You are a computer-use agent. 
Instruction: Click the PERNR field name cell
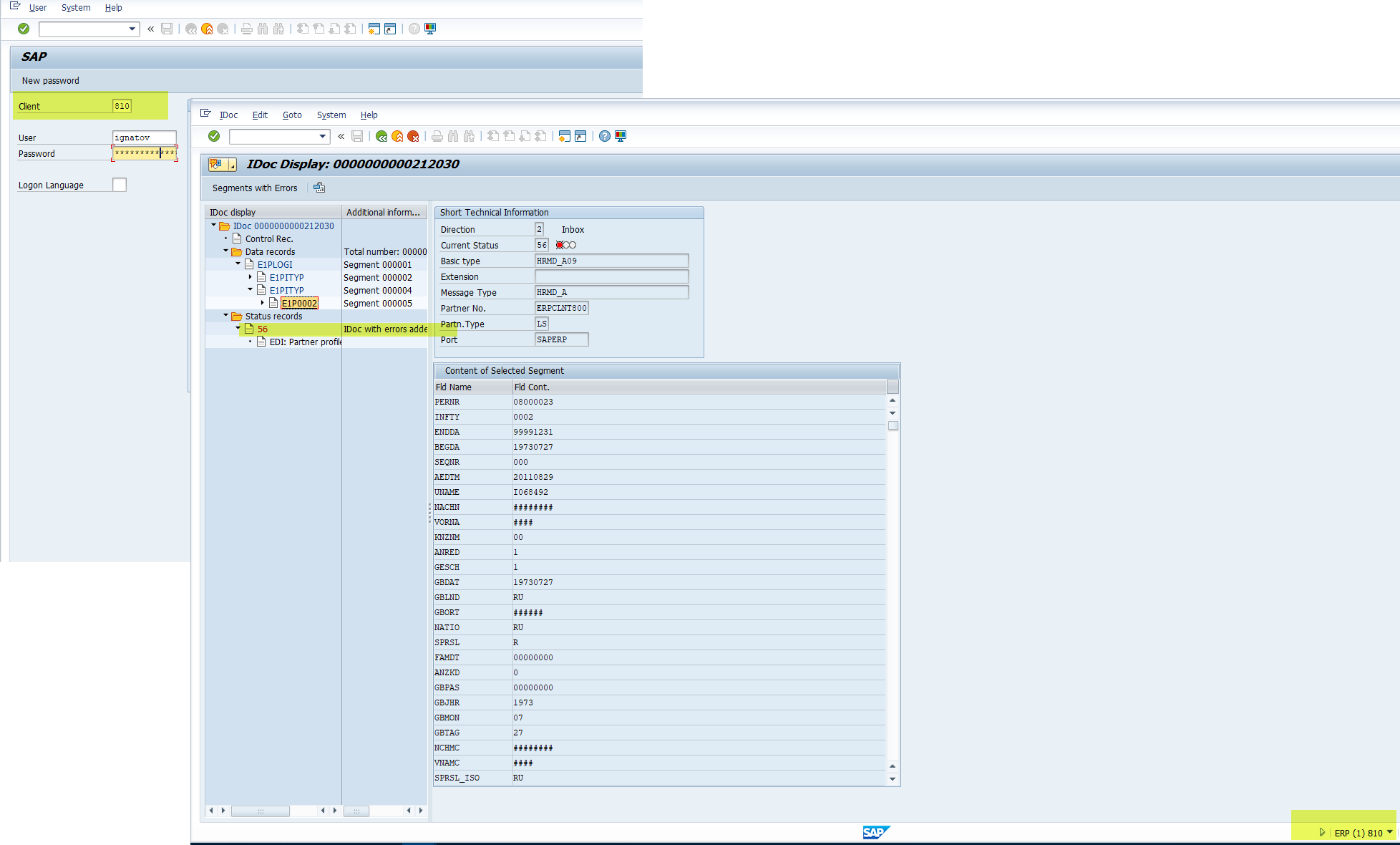(x=473, y=402)
